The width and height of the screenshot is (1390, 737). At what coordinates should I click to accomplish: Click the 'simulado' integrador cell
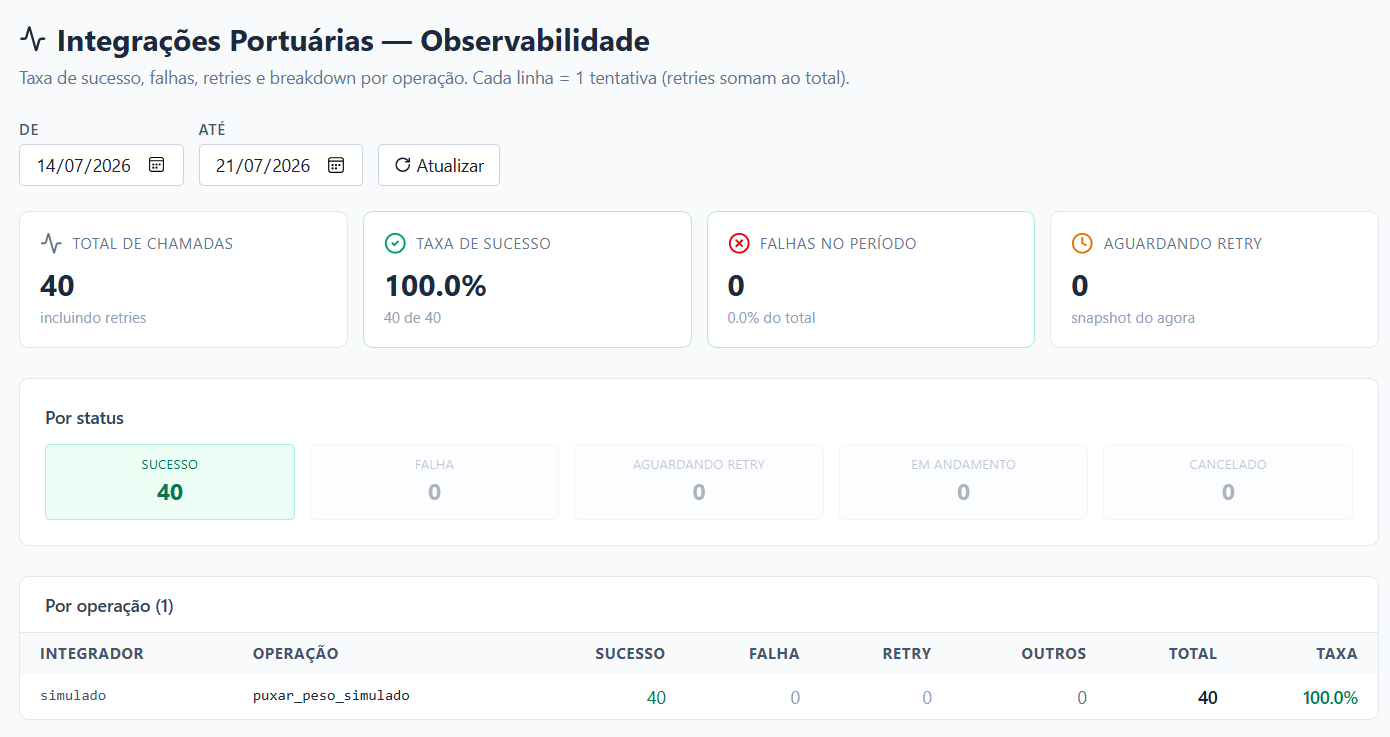[x=73, y=695]
